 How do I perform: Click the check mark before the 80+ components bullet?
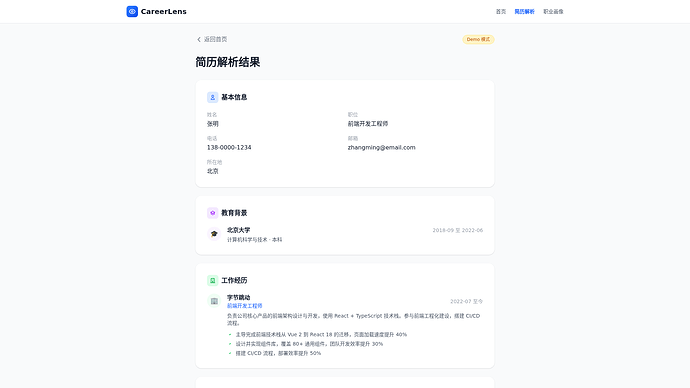coord(230,344)
